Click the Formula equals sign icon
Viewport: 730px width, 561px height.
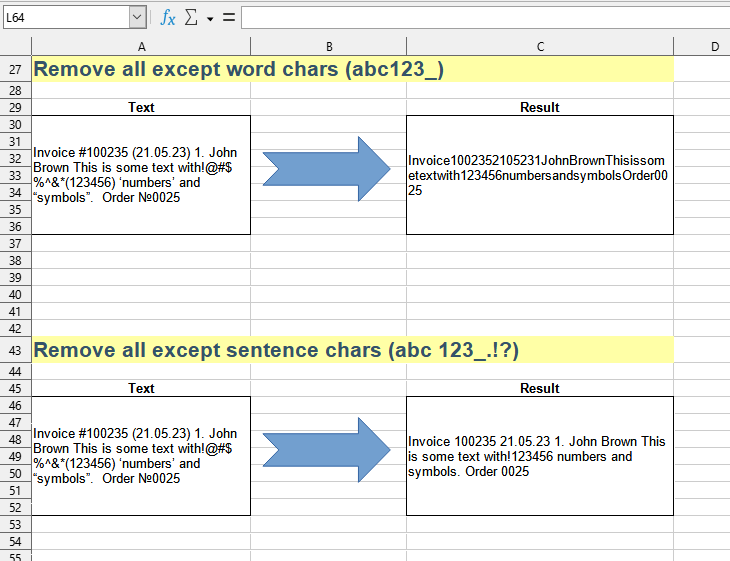(228, 18)
